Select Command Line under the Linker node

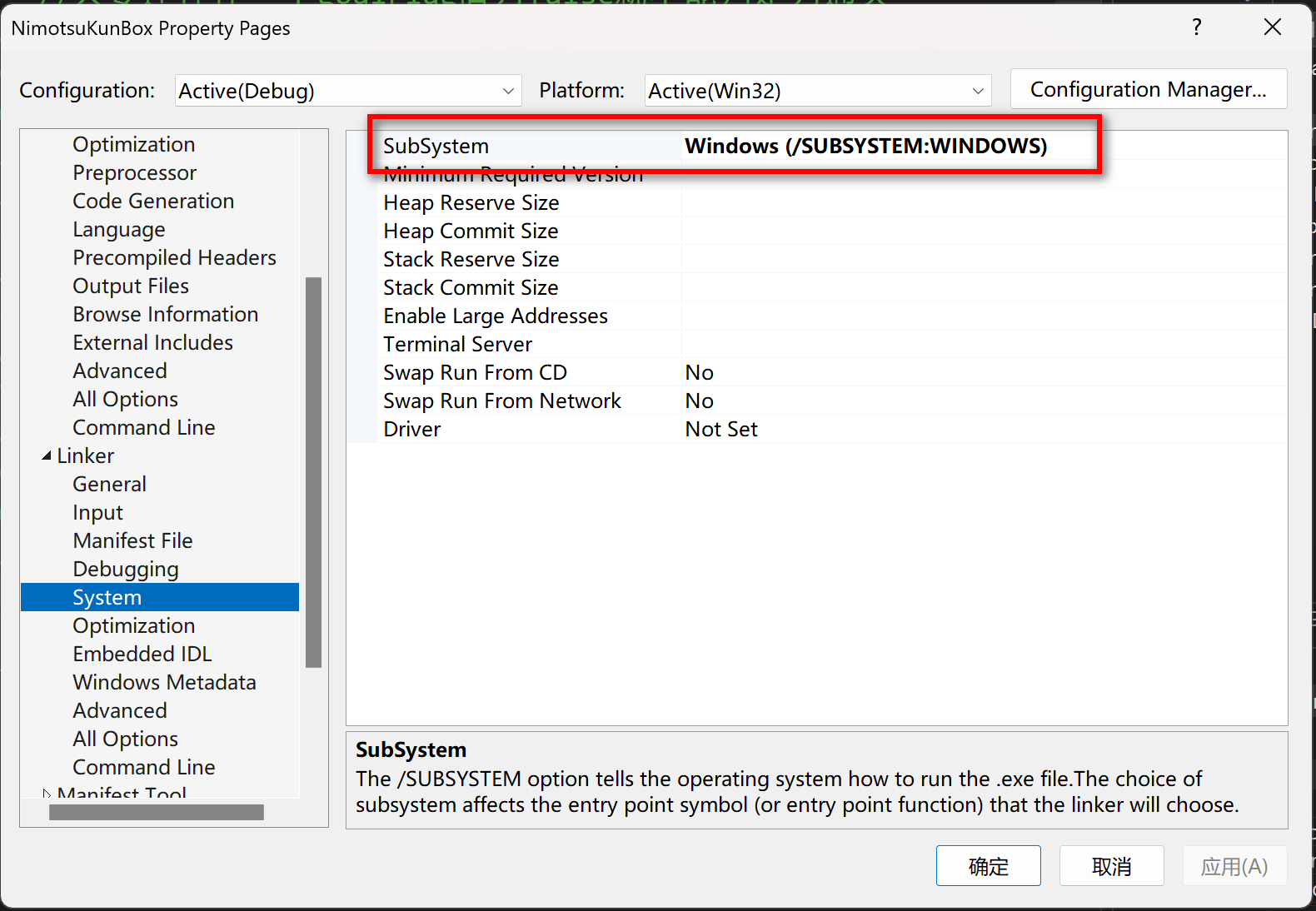pos(143,767)
